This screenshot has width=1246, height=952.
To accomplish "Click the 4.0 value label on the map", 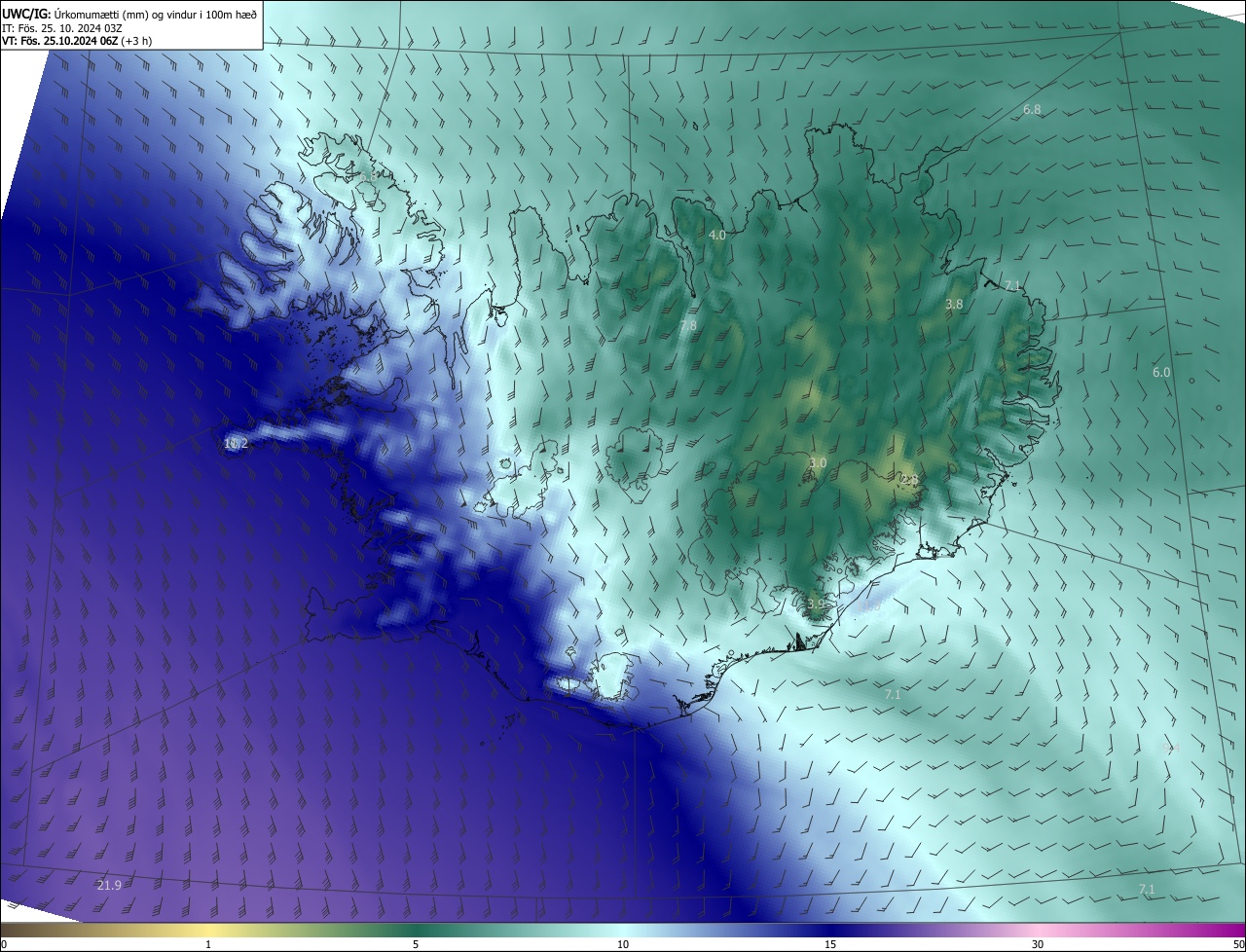I will (x=717, y=236).
